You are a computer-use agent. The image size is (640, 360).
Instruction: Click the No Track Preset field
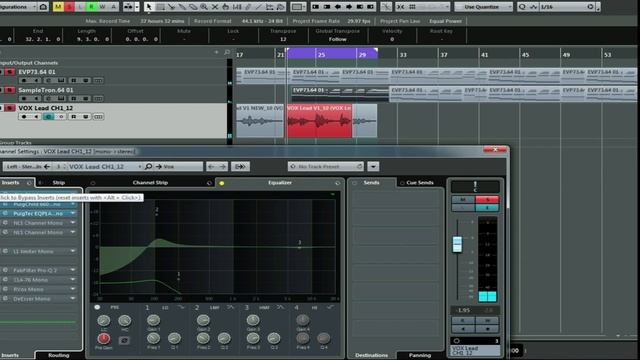326,167
